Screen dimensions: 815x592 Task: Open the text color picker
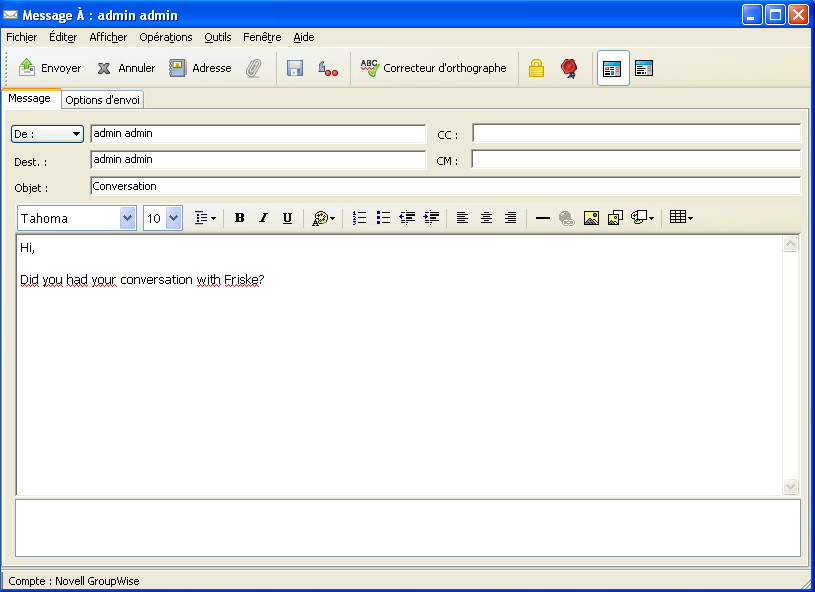click(x=322, y=218)
